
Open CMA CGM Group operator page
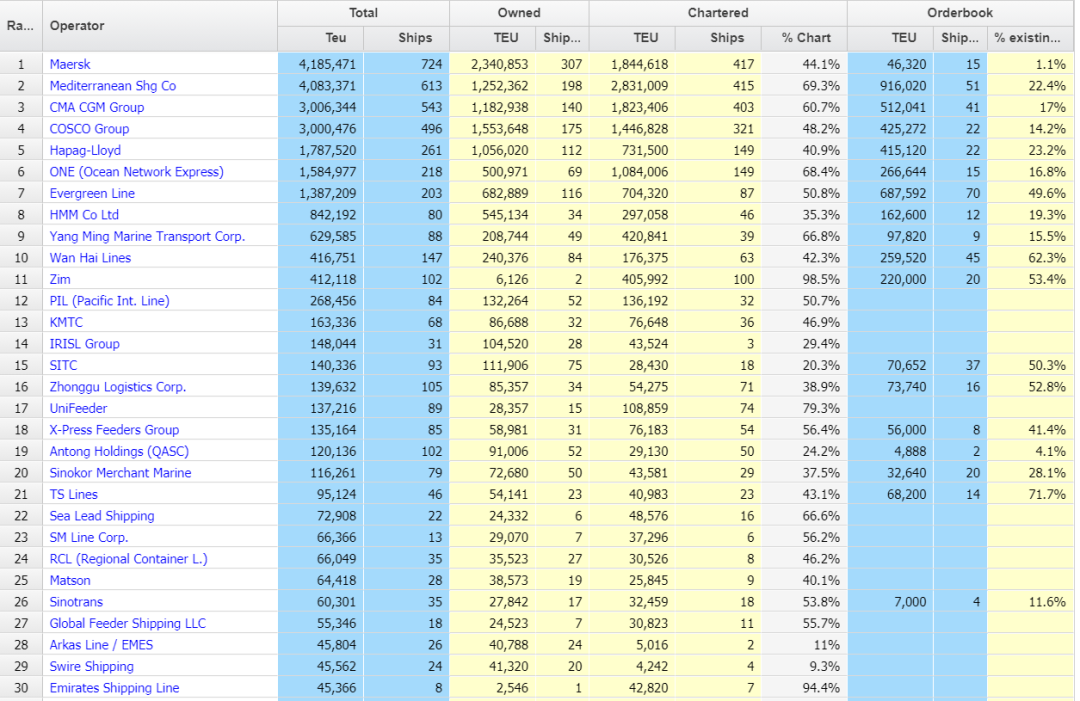97,107
